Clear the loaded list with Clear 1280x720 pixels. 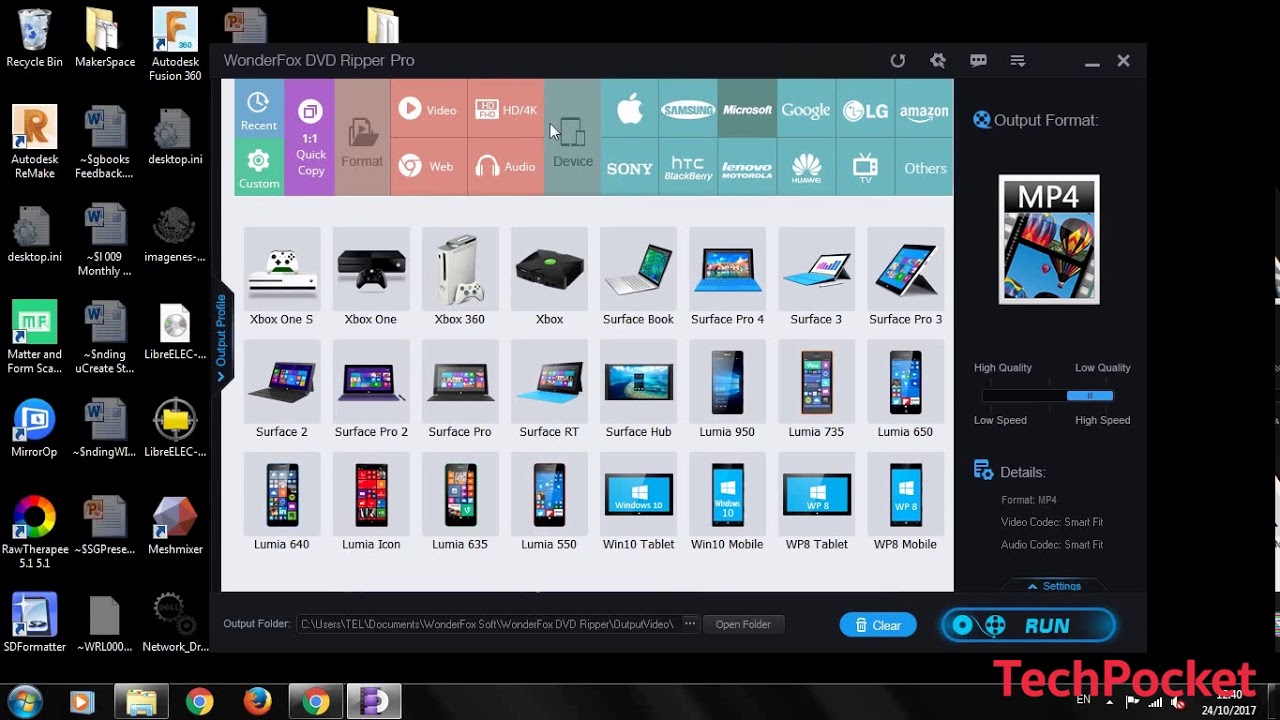click(x=878, y=625)
